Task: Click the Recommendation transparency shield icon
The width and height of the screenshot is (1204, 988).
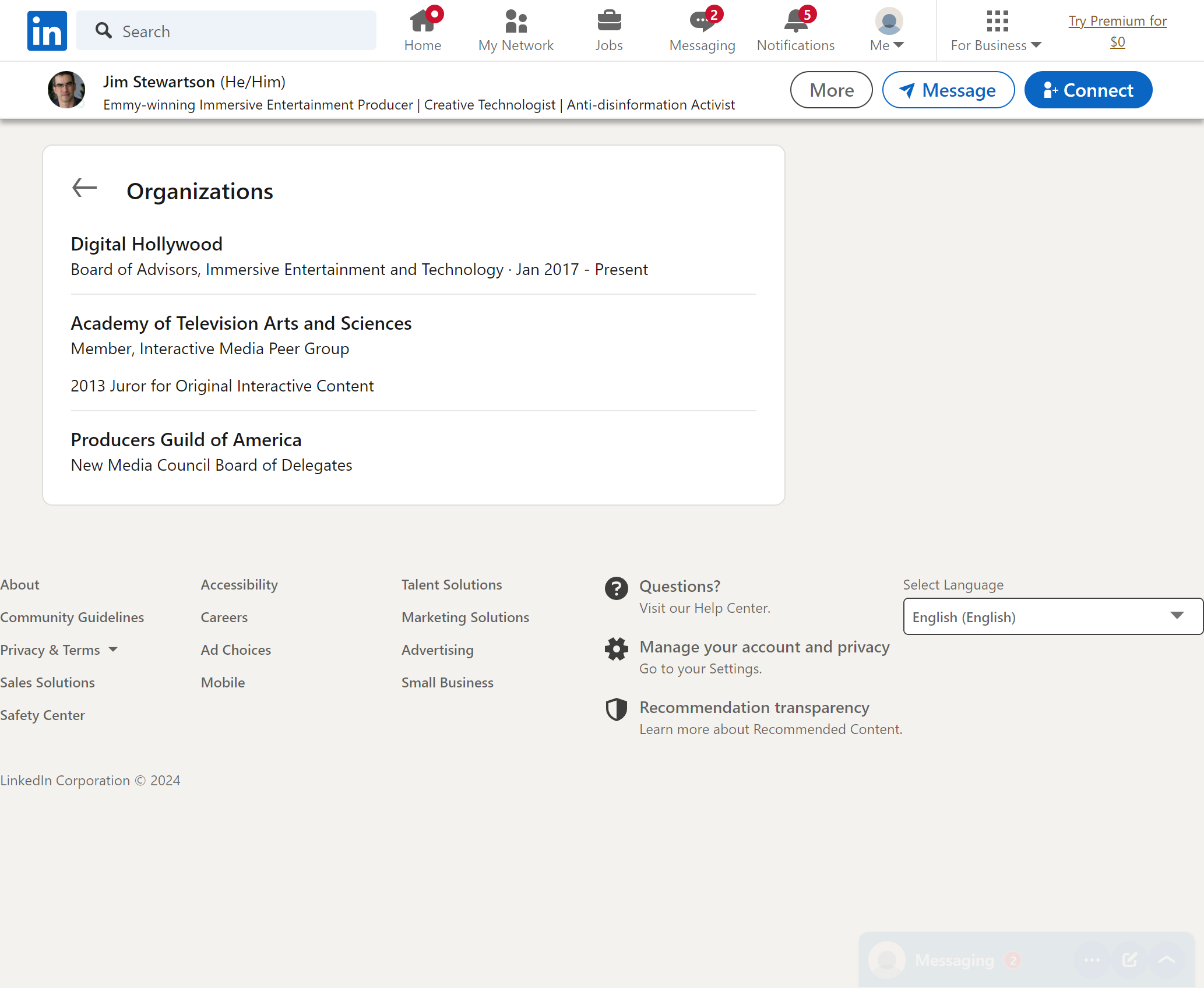Action: click(x=616, y=710)
